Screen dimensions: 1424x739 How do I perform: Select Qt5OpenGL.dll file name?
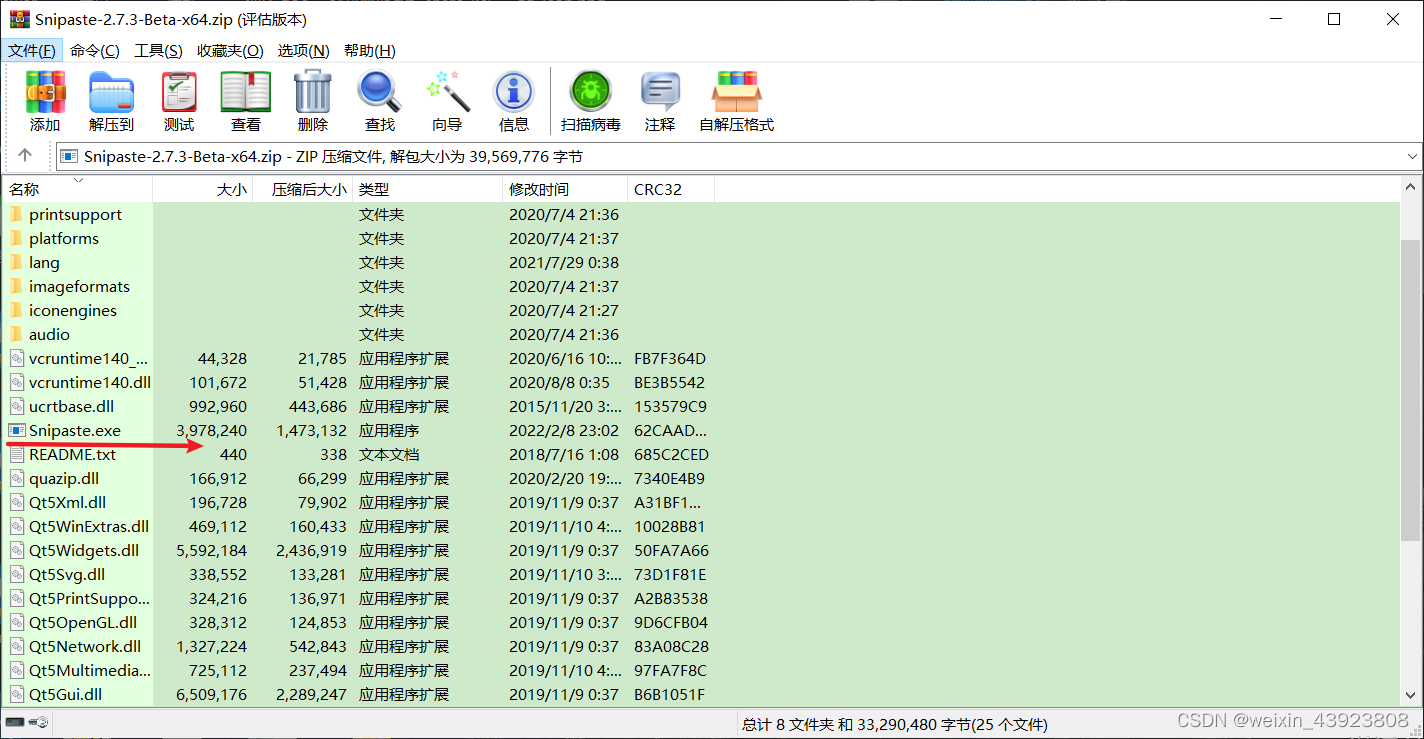tap(83, 622)
